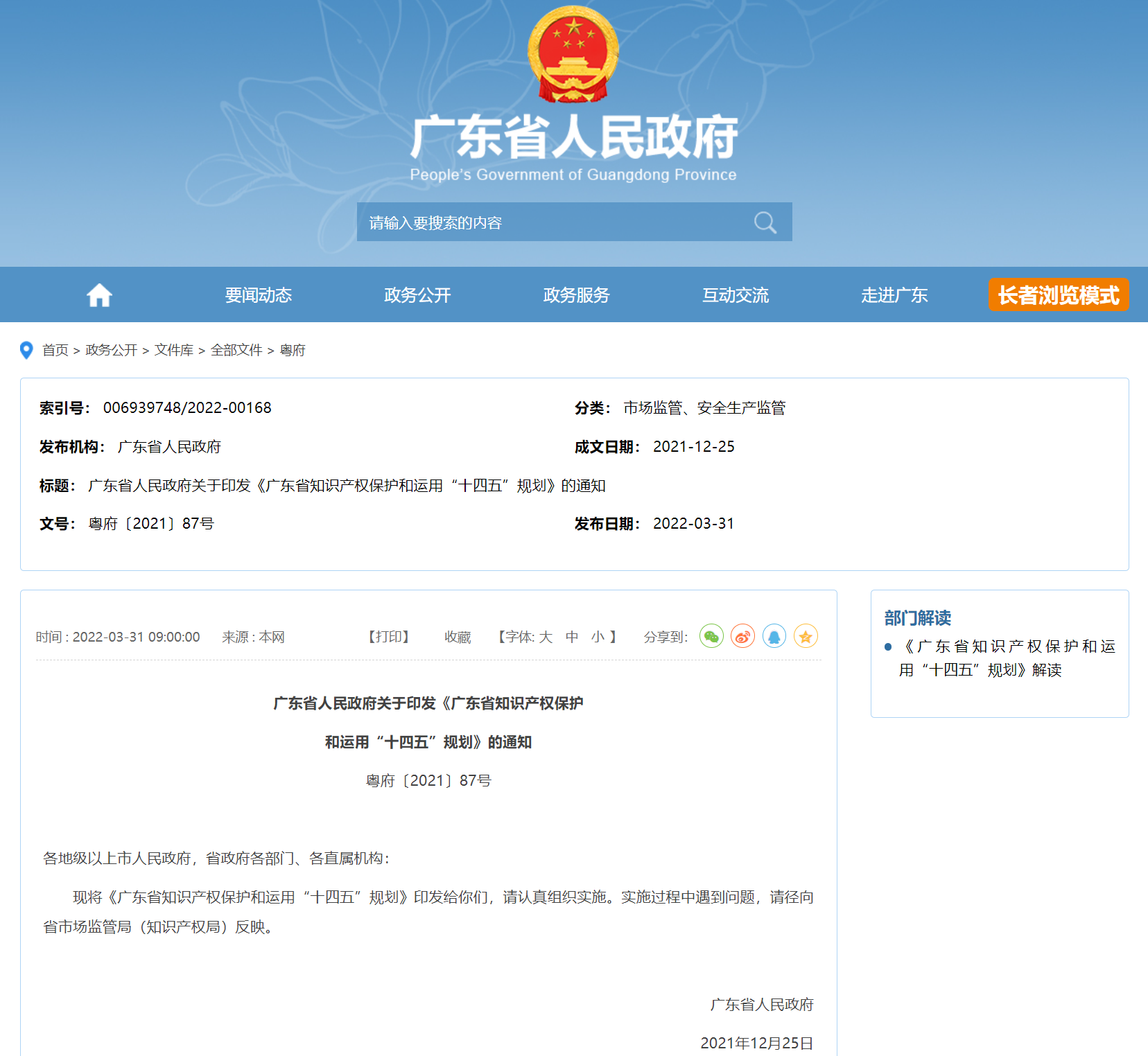Enable 长者浏览模式 senior browsing mode

(x=1058, y=295)
